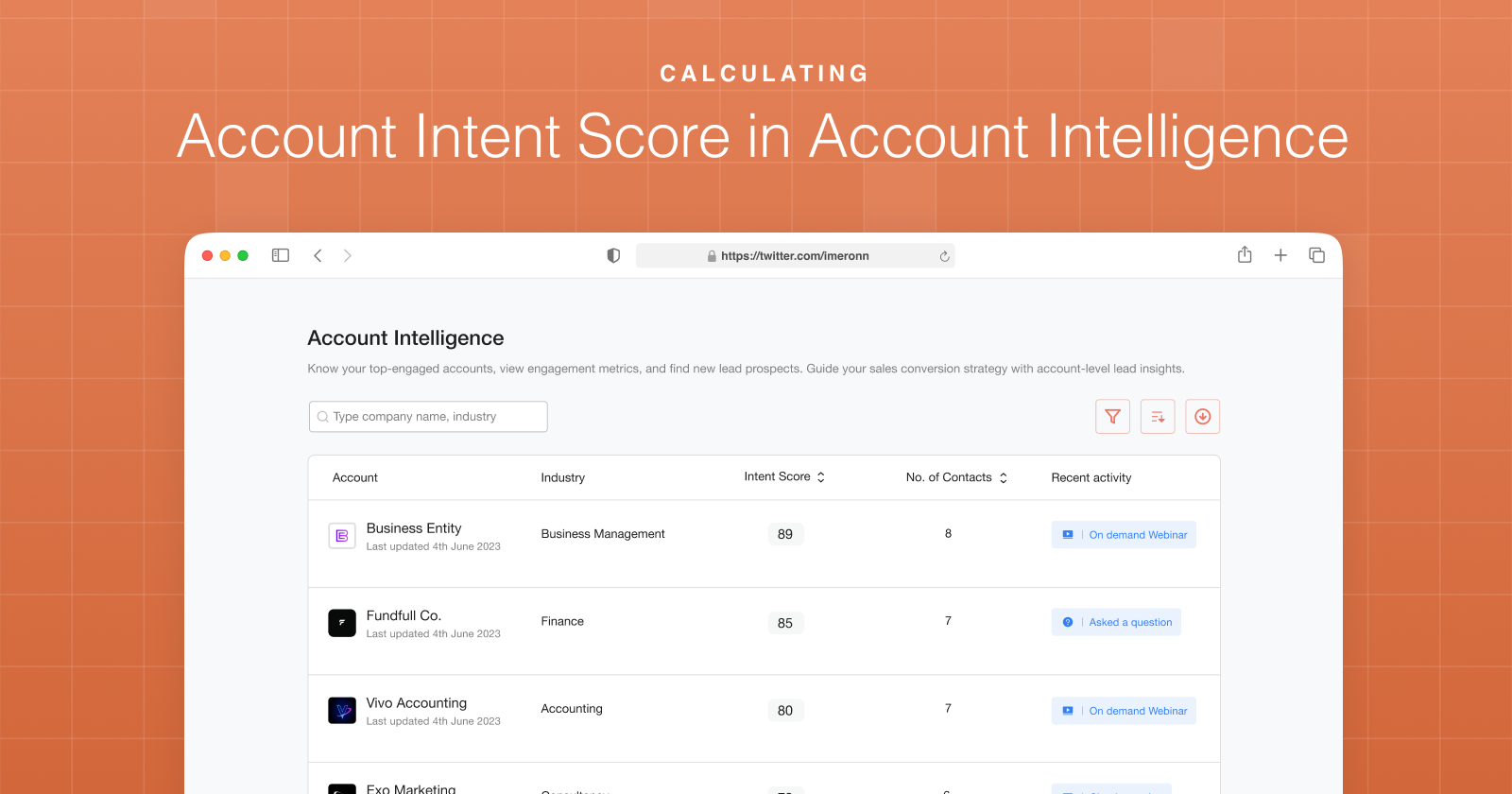Open a new tab with the plus icon
The height and width of the screenshot is (794, 1512).
point(1280,255)
